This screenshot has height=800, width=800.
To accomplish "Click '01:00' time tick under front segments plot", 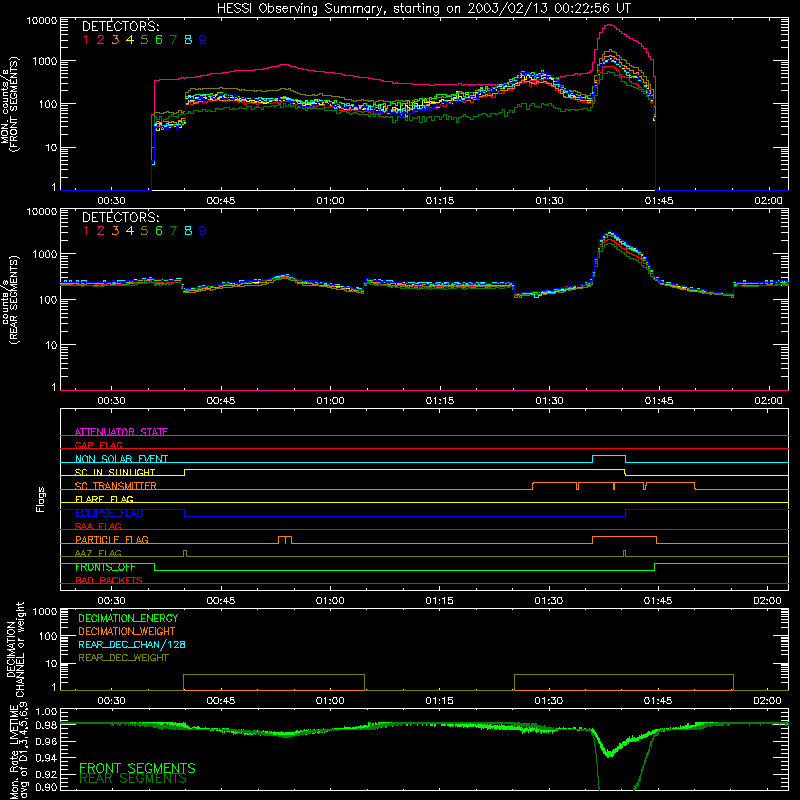I will [x=330, y=201].
